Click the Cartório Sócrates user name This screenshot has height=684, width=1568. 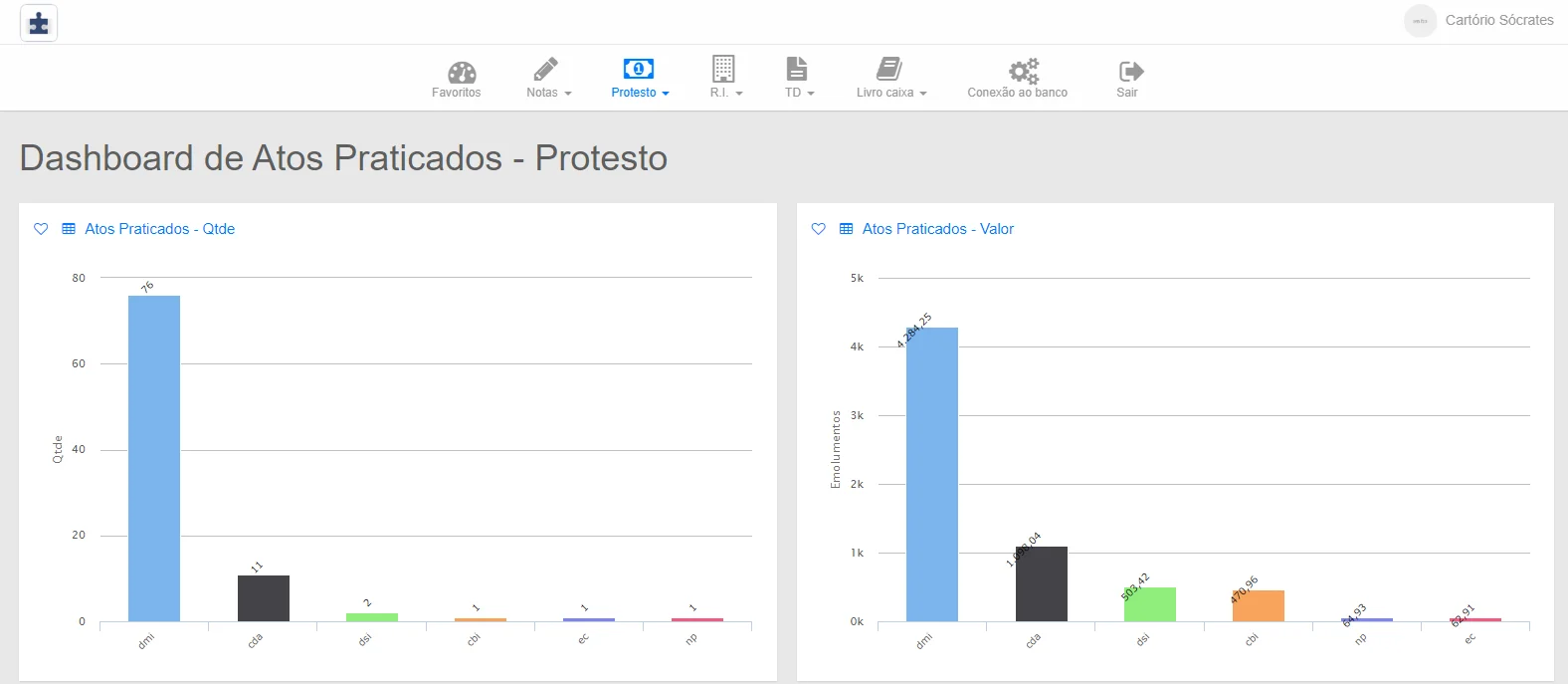tap(1499, 20)
